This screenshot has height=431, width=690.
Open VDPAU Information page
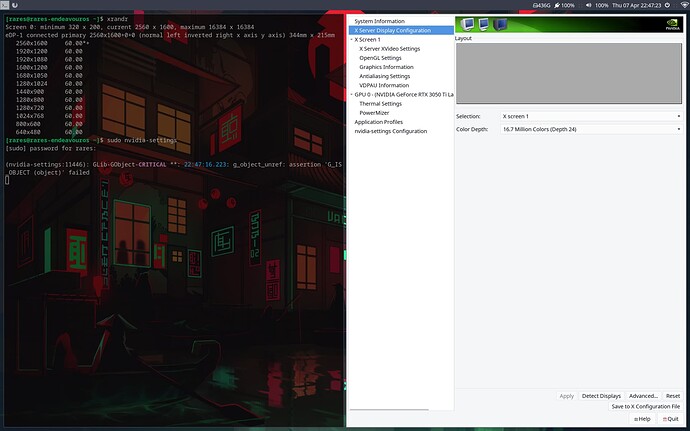click(x=384, y=85)
